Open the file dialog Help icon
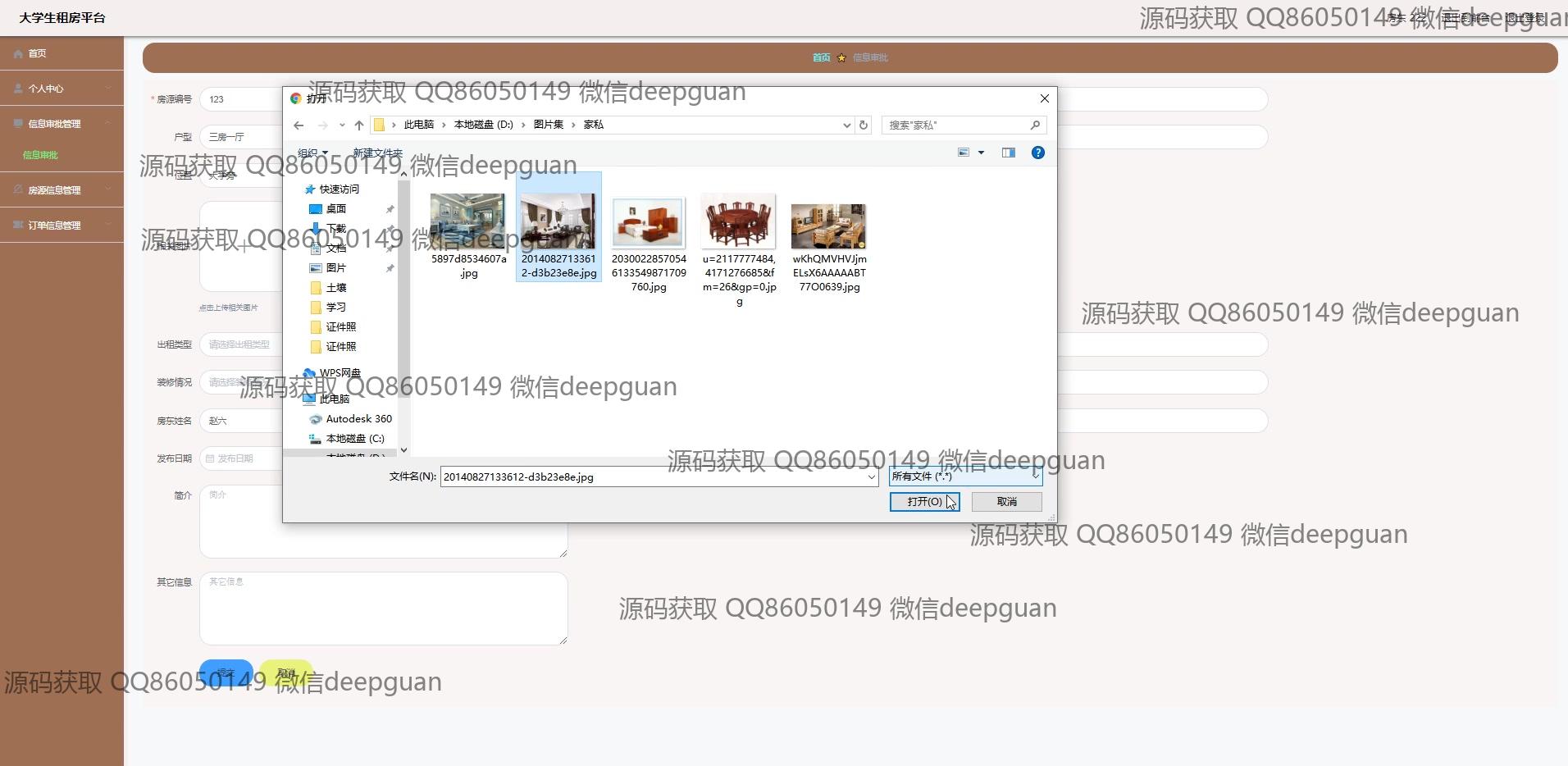This screenshot has height=766, width=1568. tap(1037, 153)
